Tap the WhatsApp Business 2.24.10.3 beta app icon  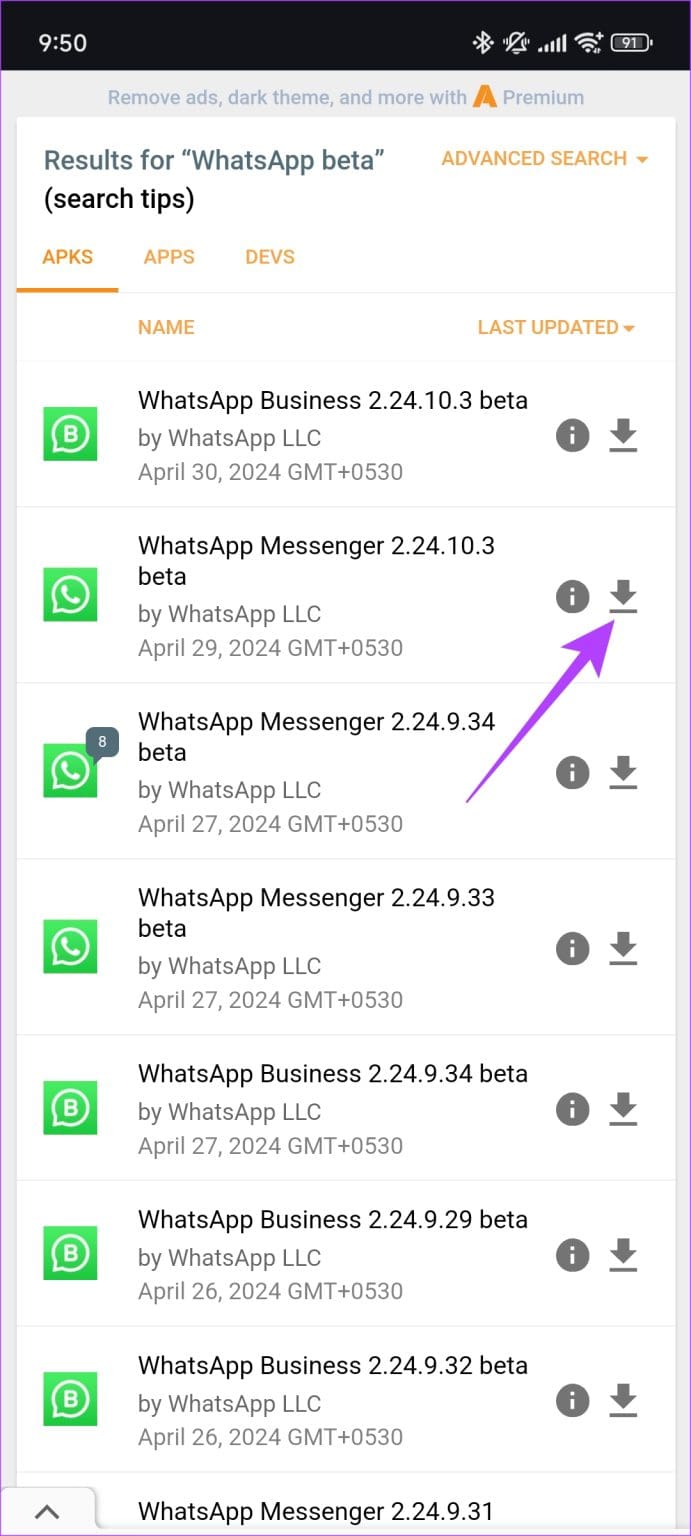[x=69, y=434]
